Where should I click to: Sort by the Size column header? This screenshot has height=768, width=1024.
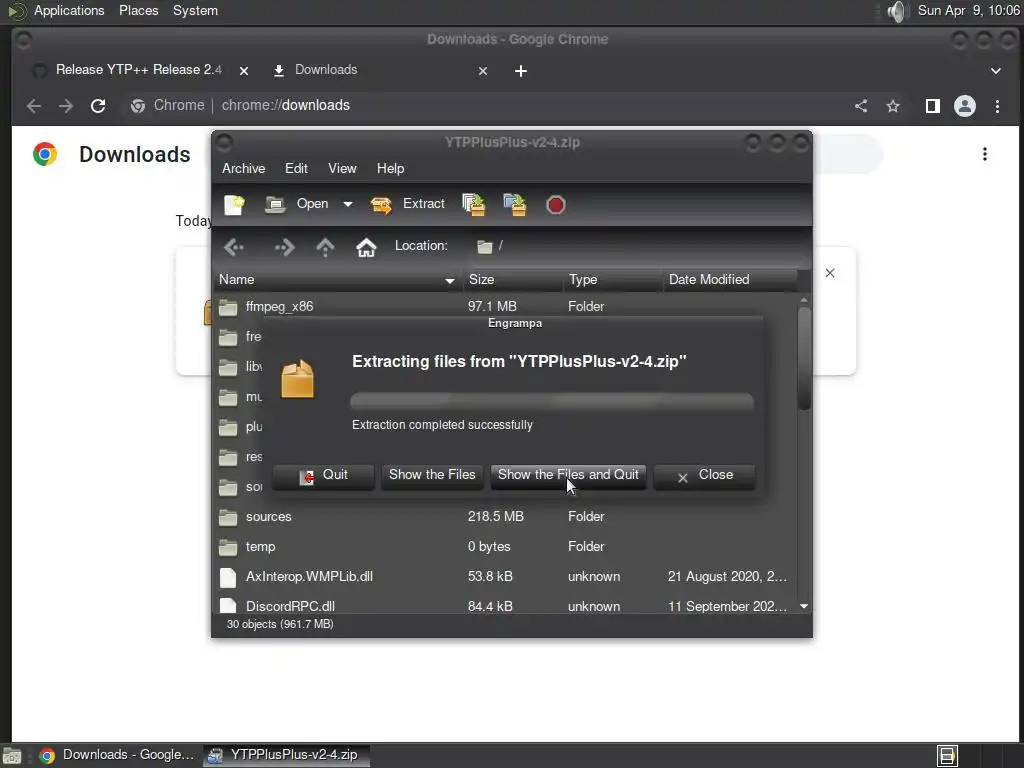click(x=513, y=280)
